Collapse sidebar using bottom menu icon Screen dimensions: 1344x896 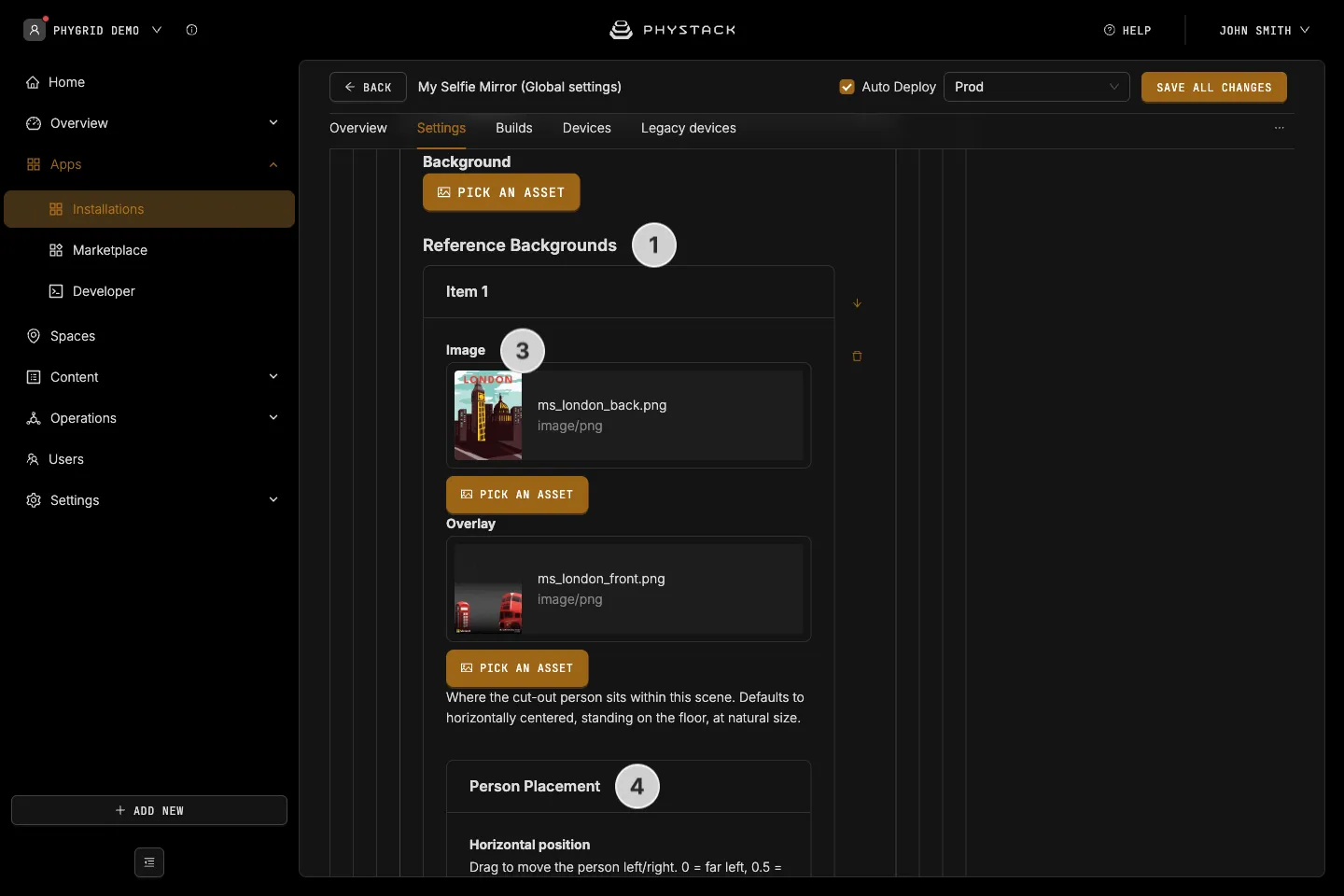(x=149, y=862)
